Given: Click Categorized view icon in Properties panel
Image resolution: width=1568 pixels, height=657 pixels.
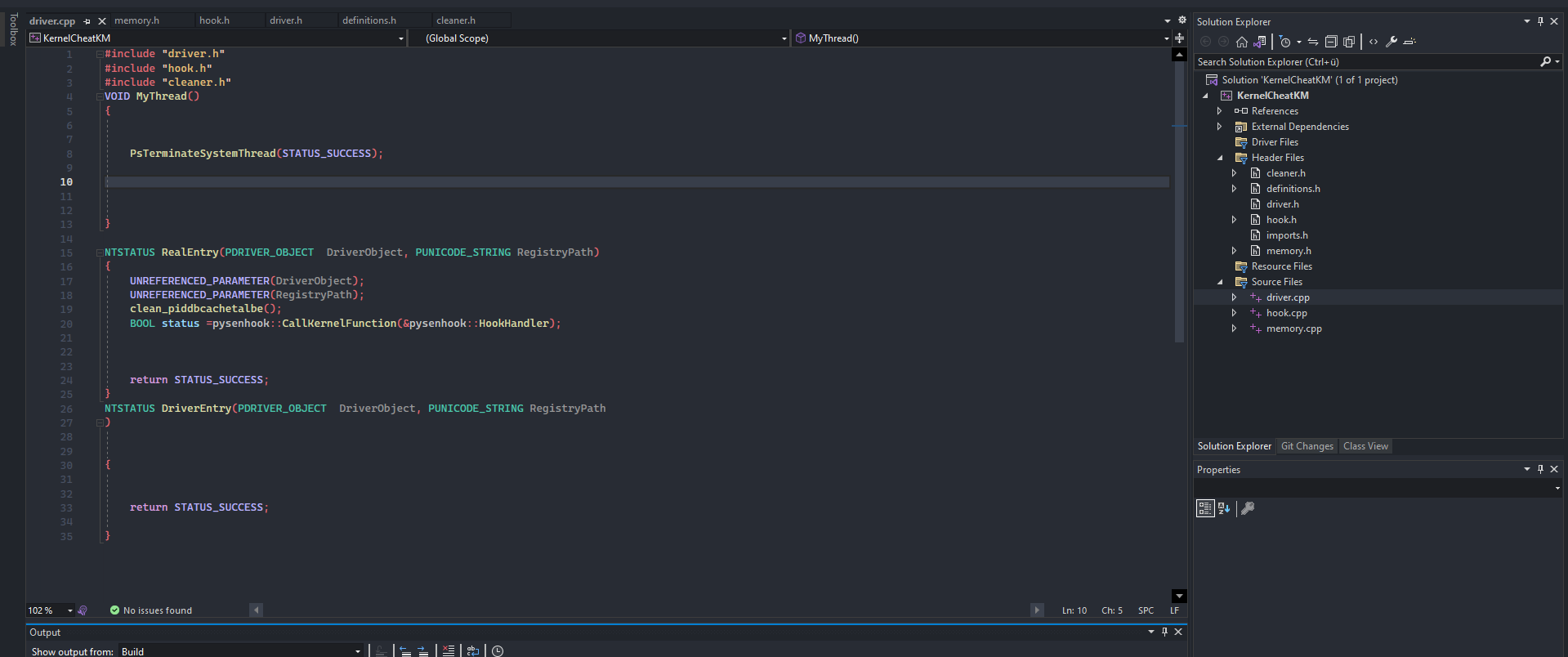Looking at the screenshot, I should pyautogui.click(x=1205, y=508).
